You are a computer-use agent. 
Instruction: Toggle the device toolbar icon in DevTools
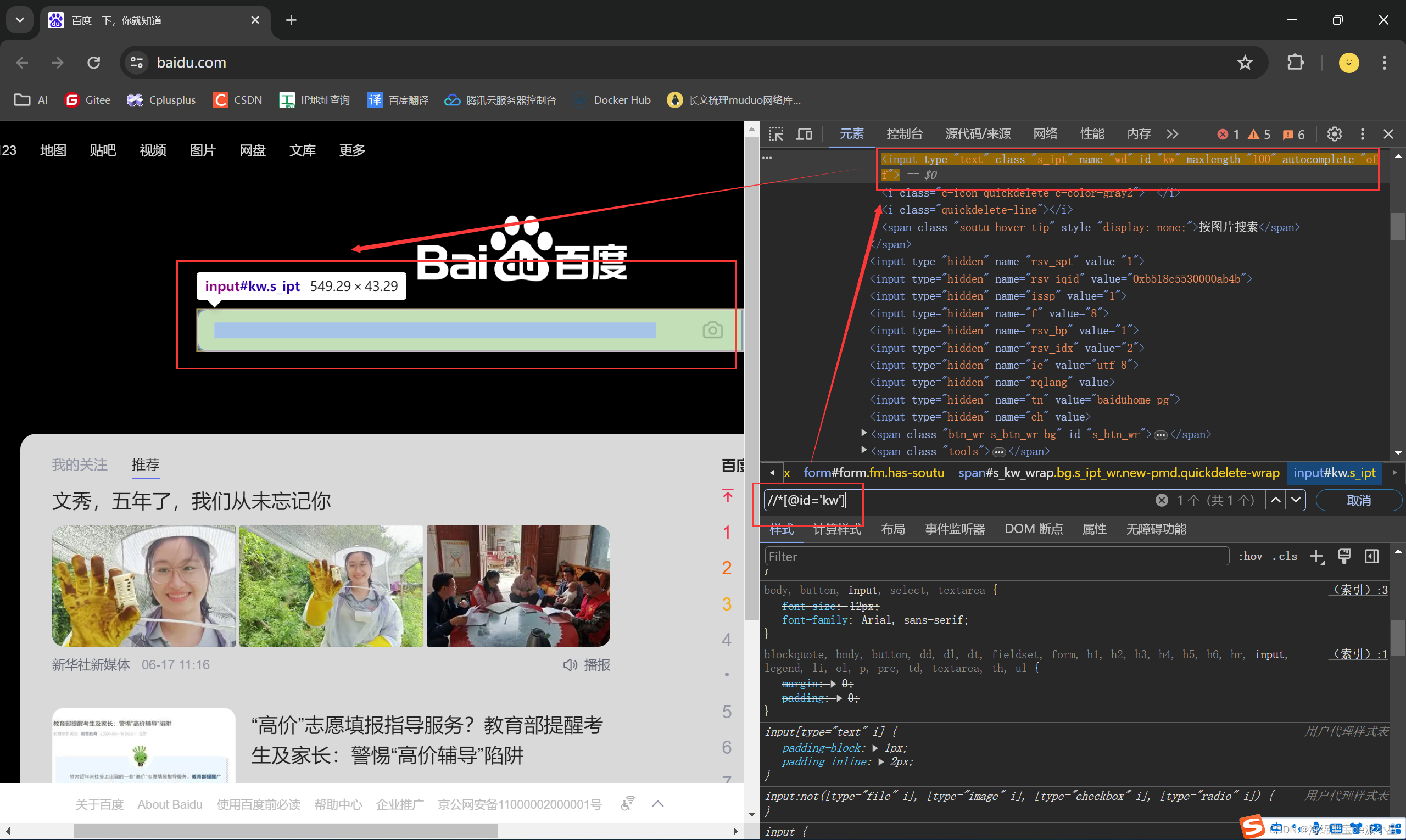point(804,134)
